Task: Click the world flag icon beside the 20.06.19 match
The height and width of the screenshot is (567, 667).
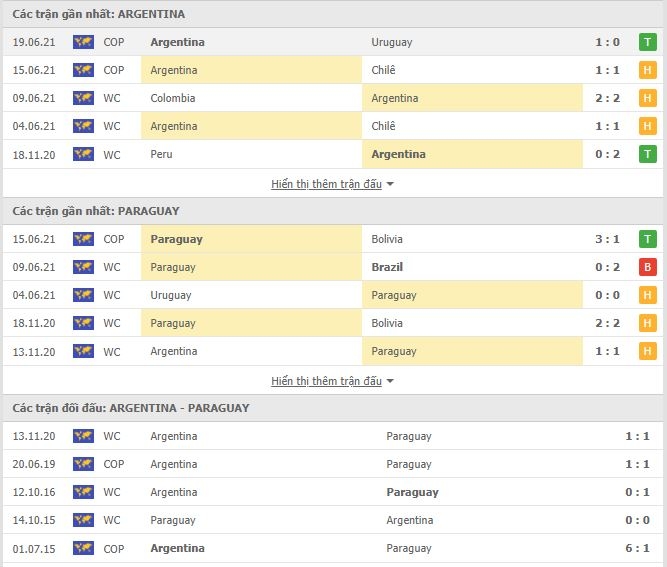Action: point(83,464)
